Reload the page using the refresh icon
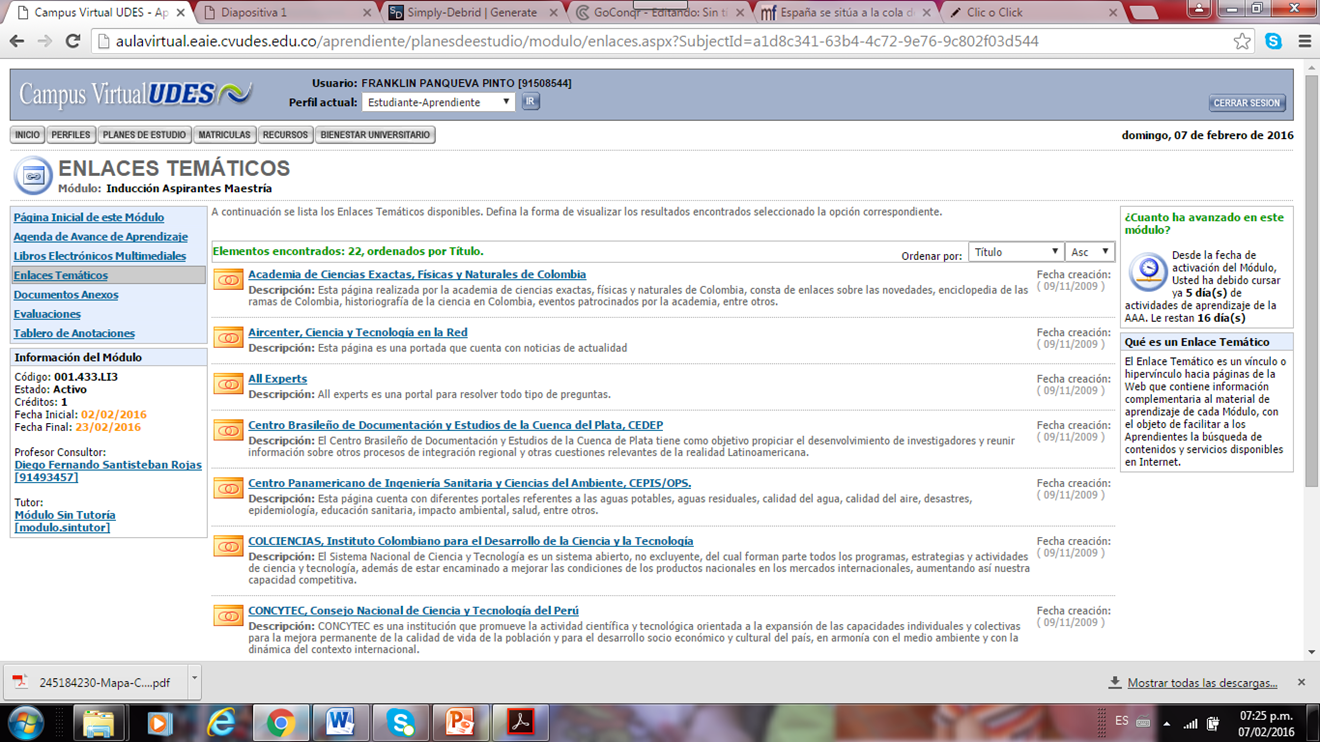 (72, 41)
